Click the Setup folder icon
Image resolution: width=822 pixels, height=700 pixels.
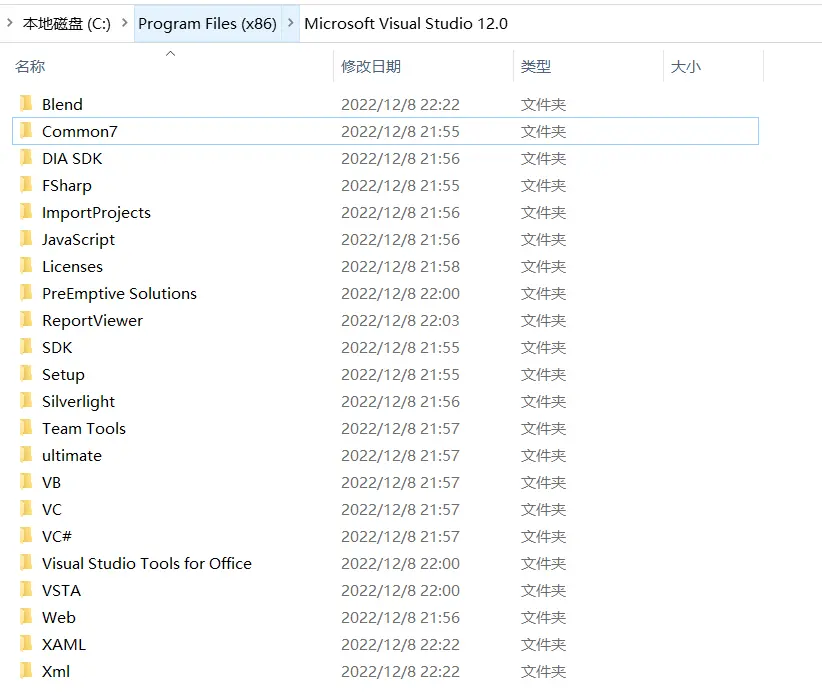click(26, 373)
